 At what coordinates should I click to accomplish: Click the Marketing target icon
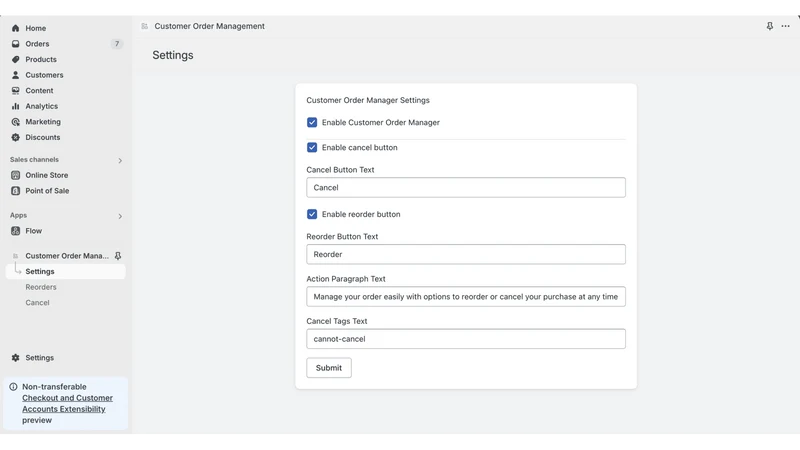coord(15,122)
